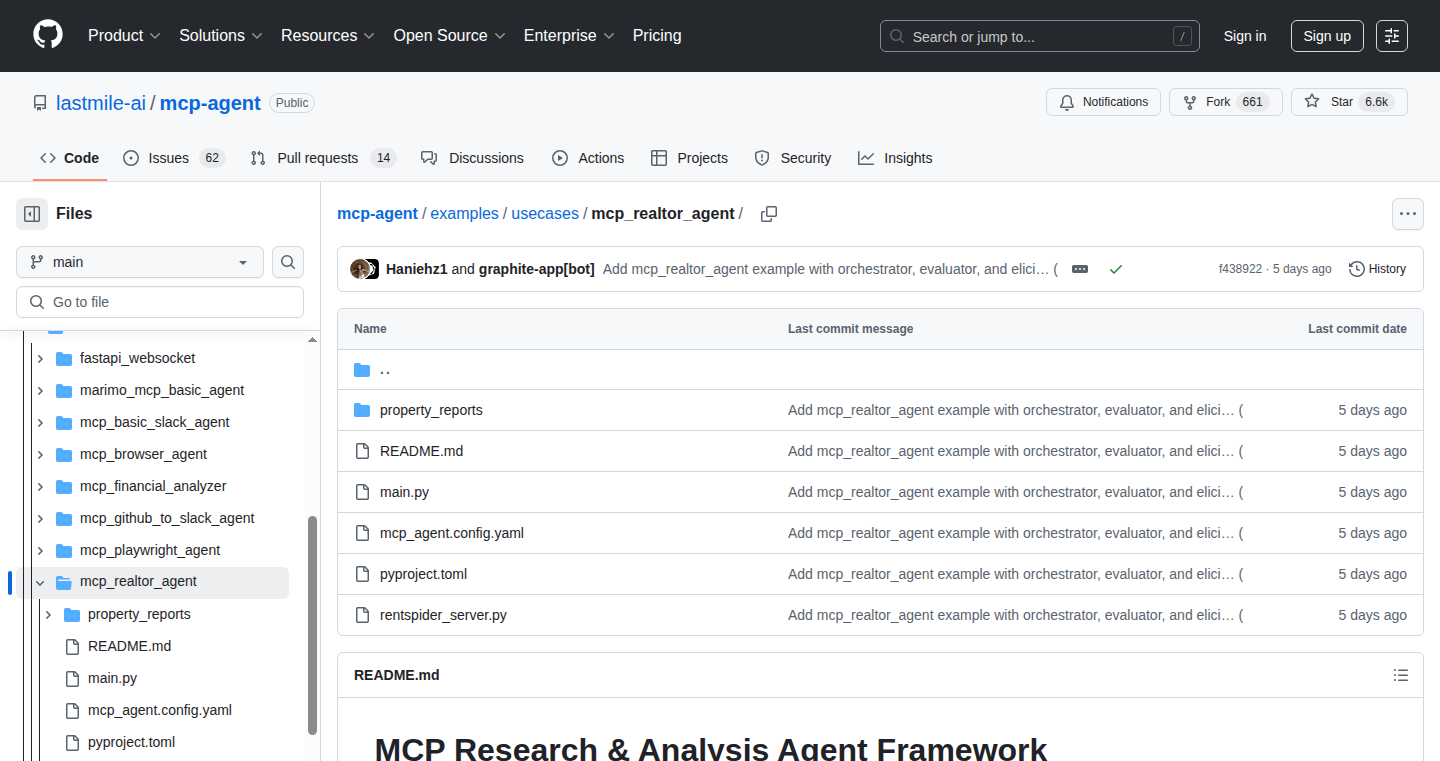The image size is (1440, 761).
Task: Go to the Pricing page
Action: pyautogui.click(x=657, y=36)
